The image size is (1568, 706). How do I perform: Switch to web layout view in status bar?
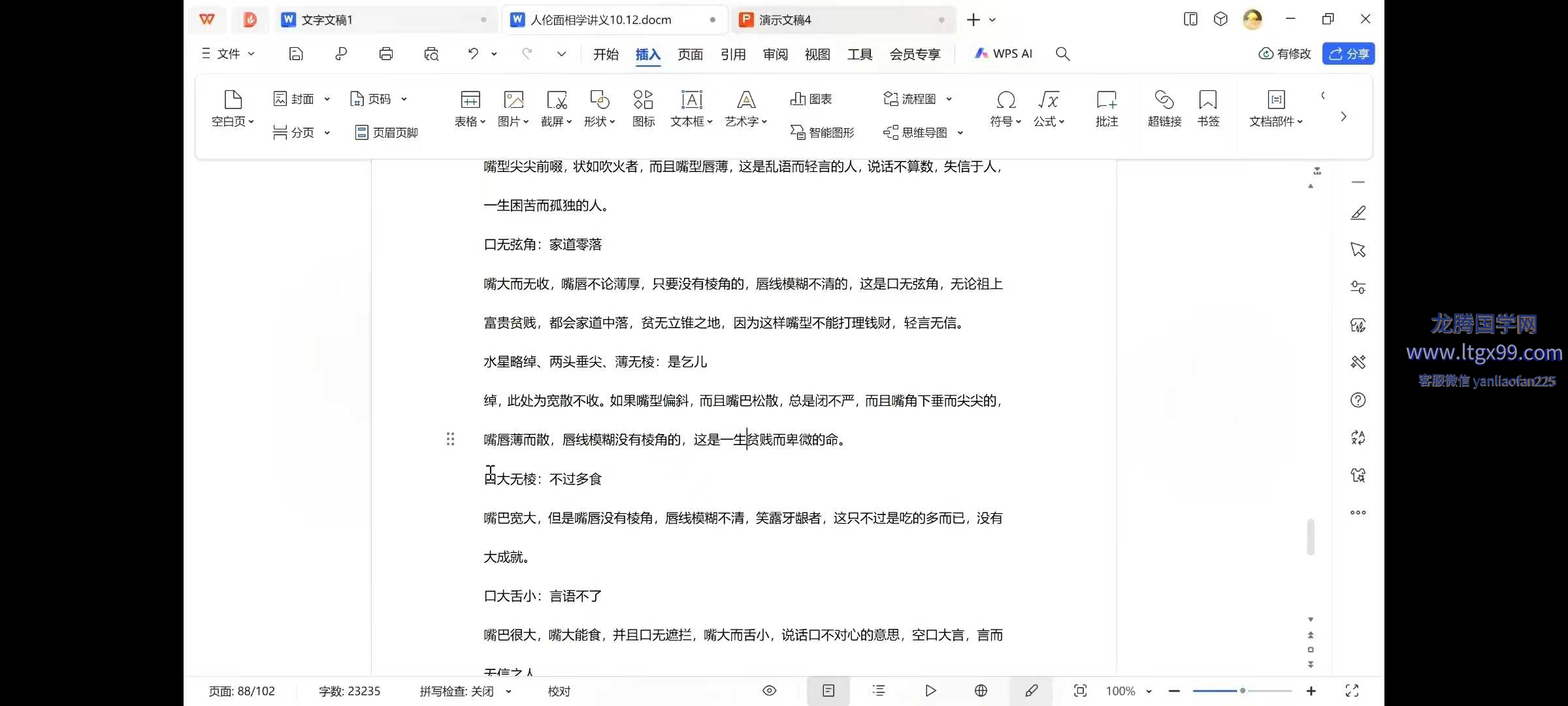[981, 691]
